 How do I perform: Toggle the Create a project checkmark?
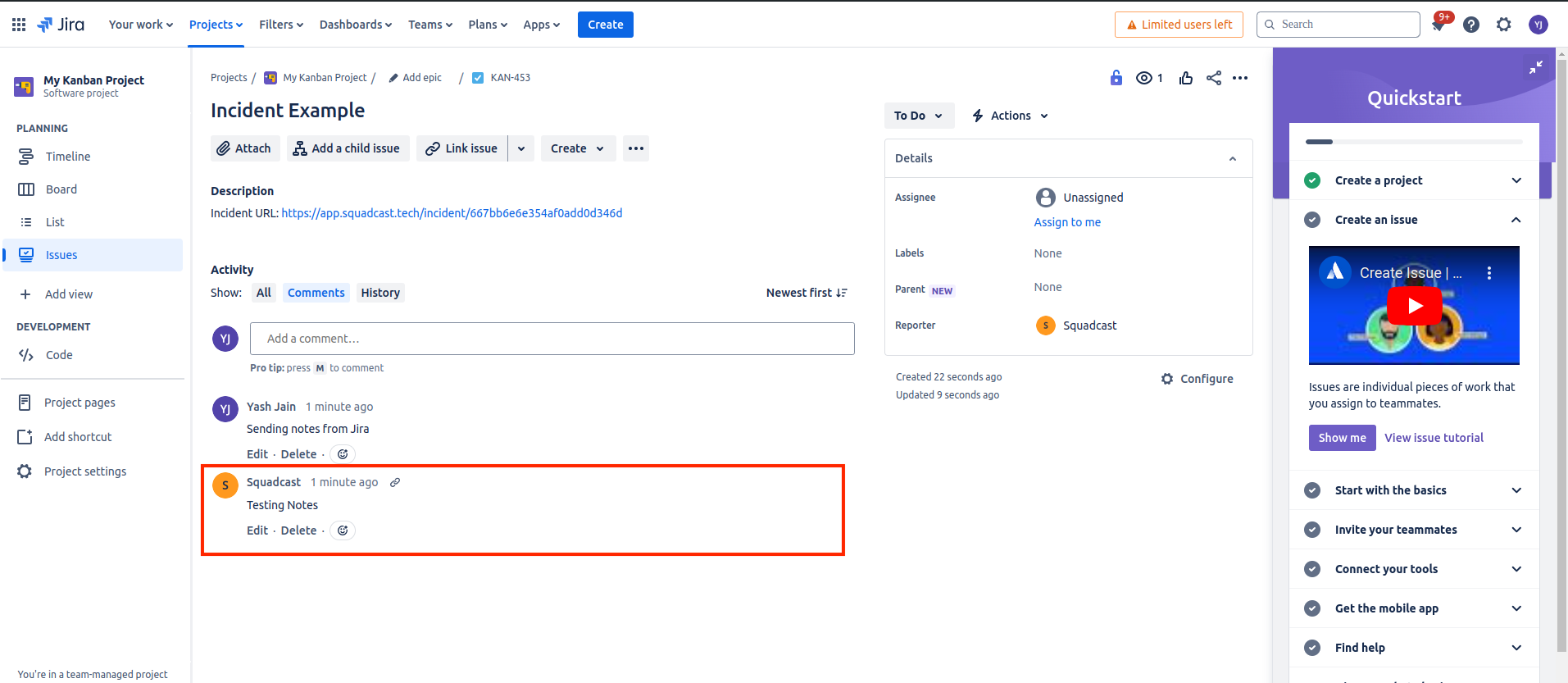coord(1312,180)
